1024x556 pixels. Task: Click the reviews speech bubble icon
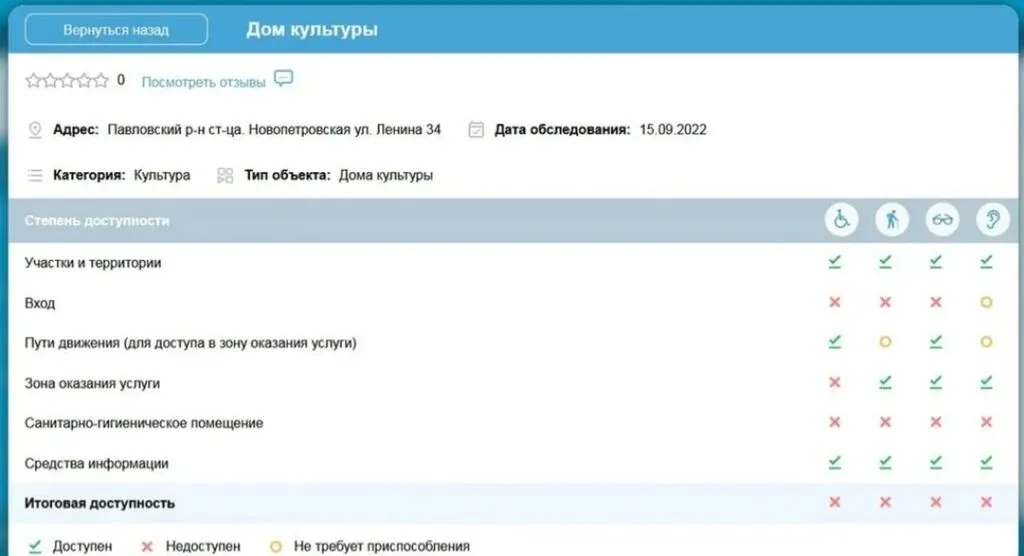coord(283,79)
